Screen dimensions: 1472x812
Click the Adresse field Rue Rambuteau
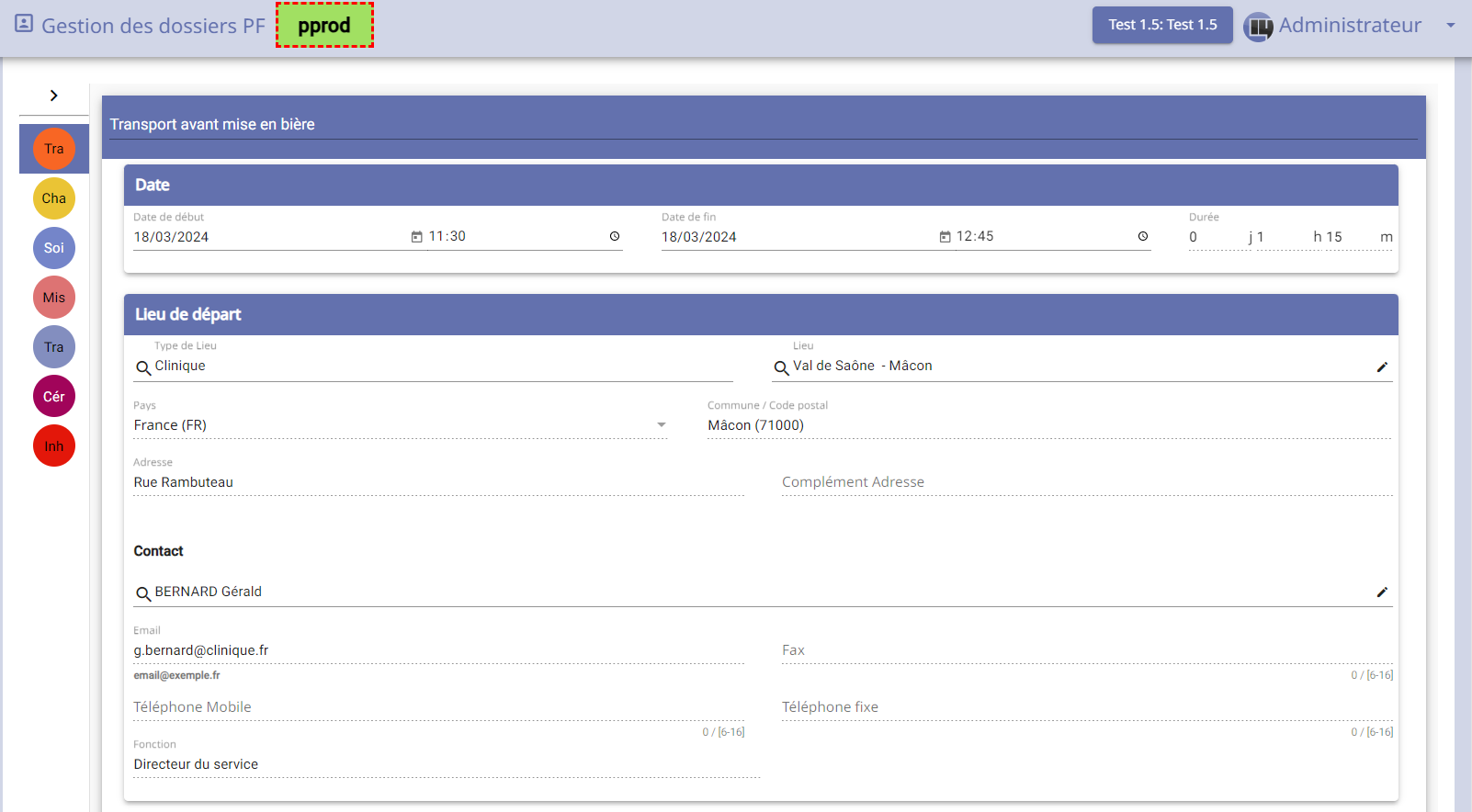point(438,482)
